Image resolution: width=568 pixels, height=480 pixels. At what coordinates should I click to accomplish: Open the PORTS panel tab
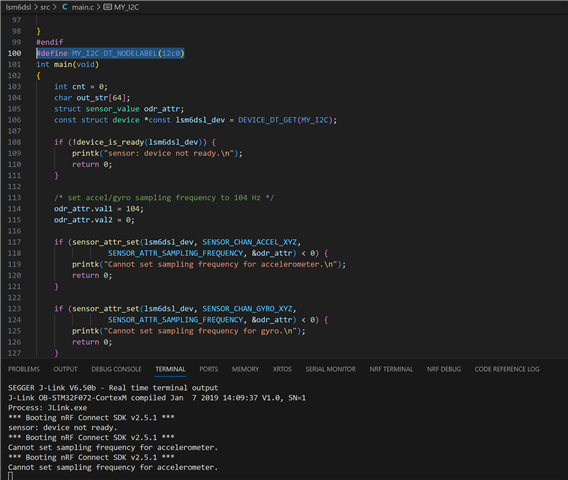[209, 369]
